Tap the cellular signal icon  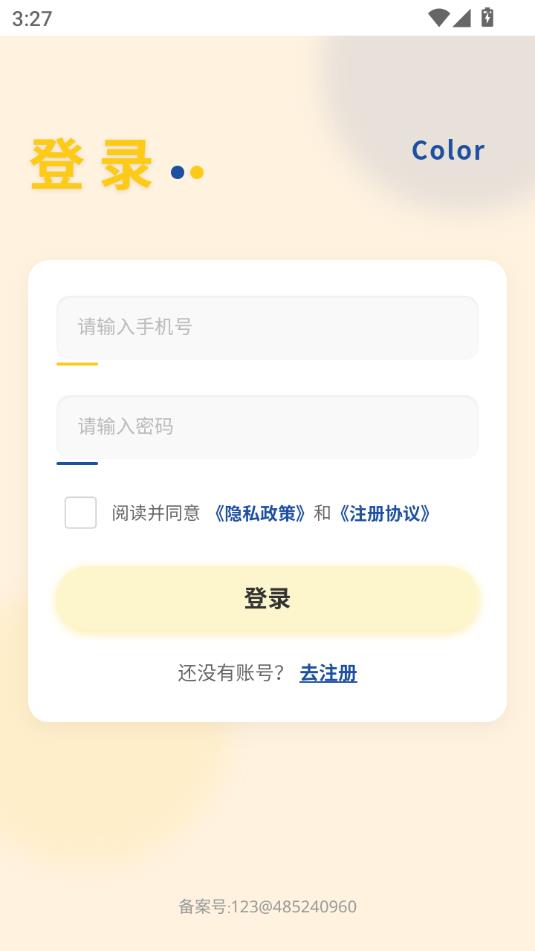[x=462, y=18]
